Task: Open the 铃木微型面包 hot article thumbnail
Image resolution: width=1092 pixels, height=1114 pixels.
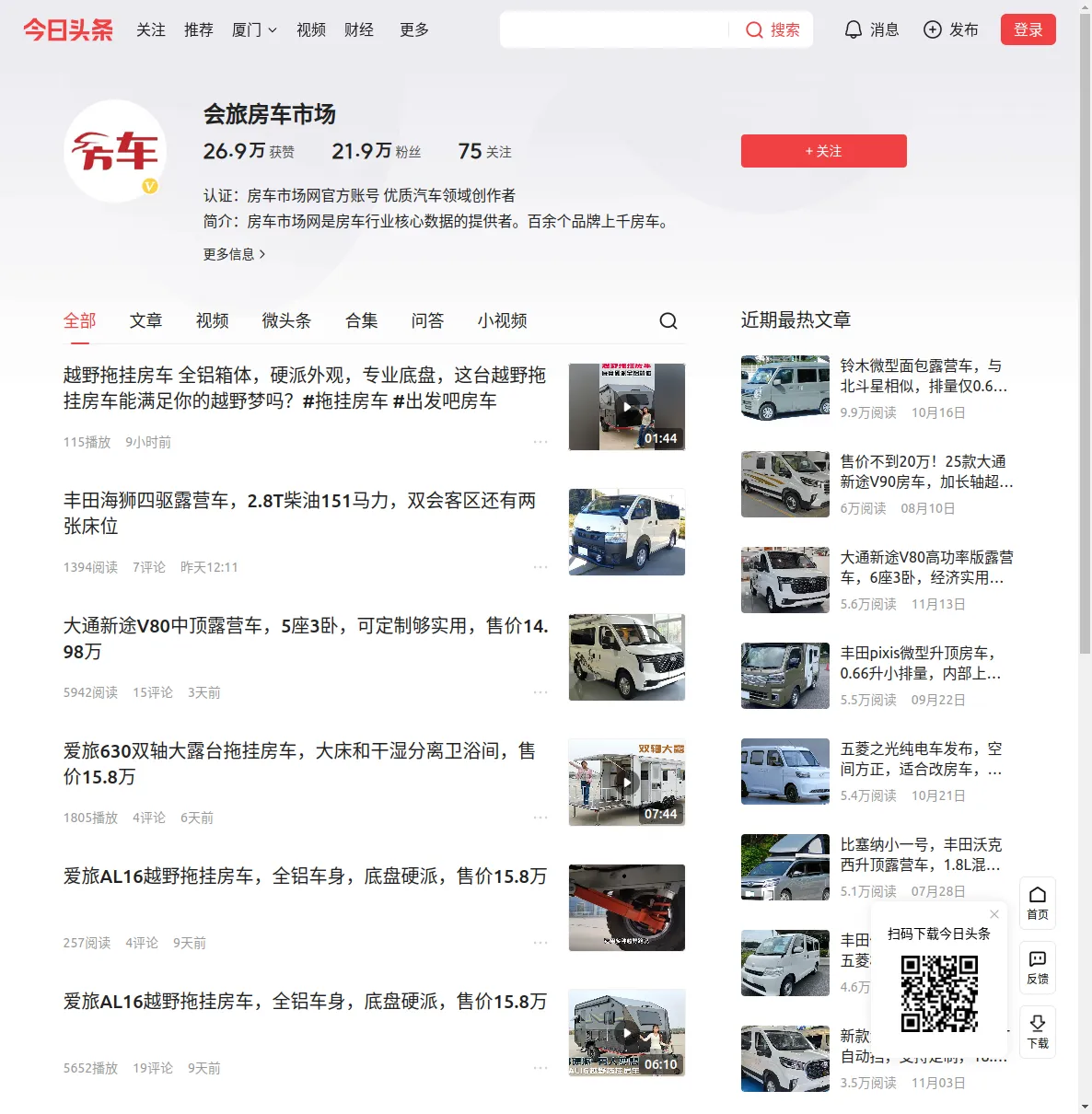Action: 785,389
